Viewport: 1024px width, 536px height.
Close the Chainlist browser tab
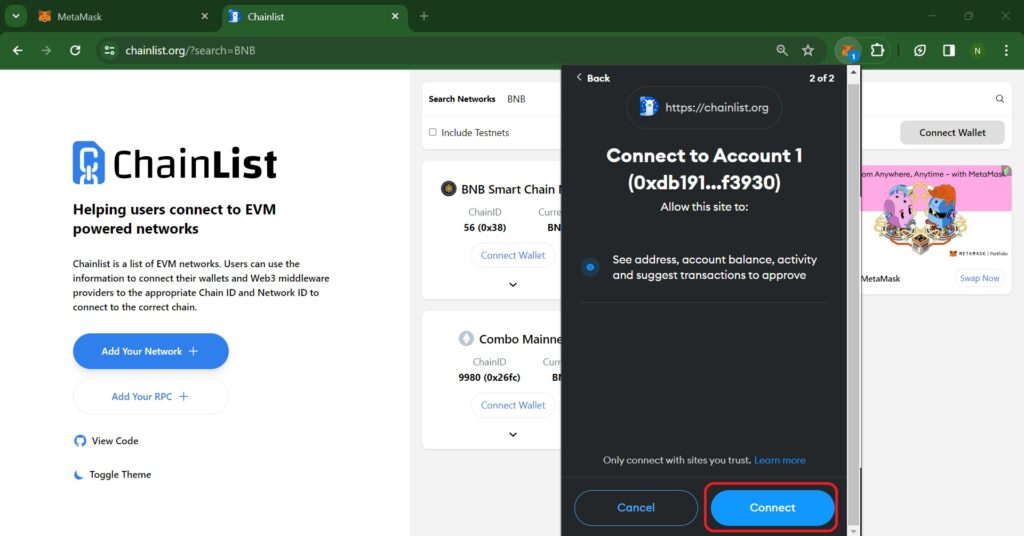coord(394,16)
